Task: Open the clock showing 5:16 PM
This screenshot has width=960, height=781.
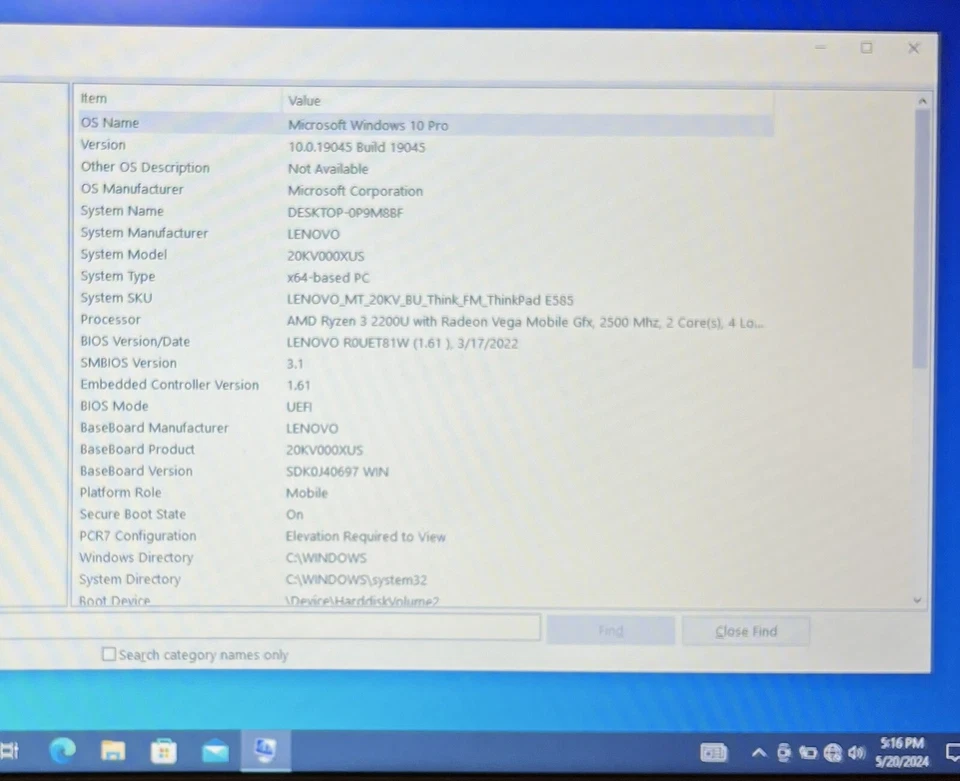Action: (x=902, y=752)
